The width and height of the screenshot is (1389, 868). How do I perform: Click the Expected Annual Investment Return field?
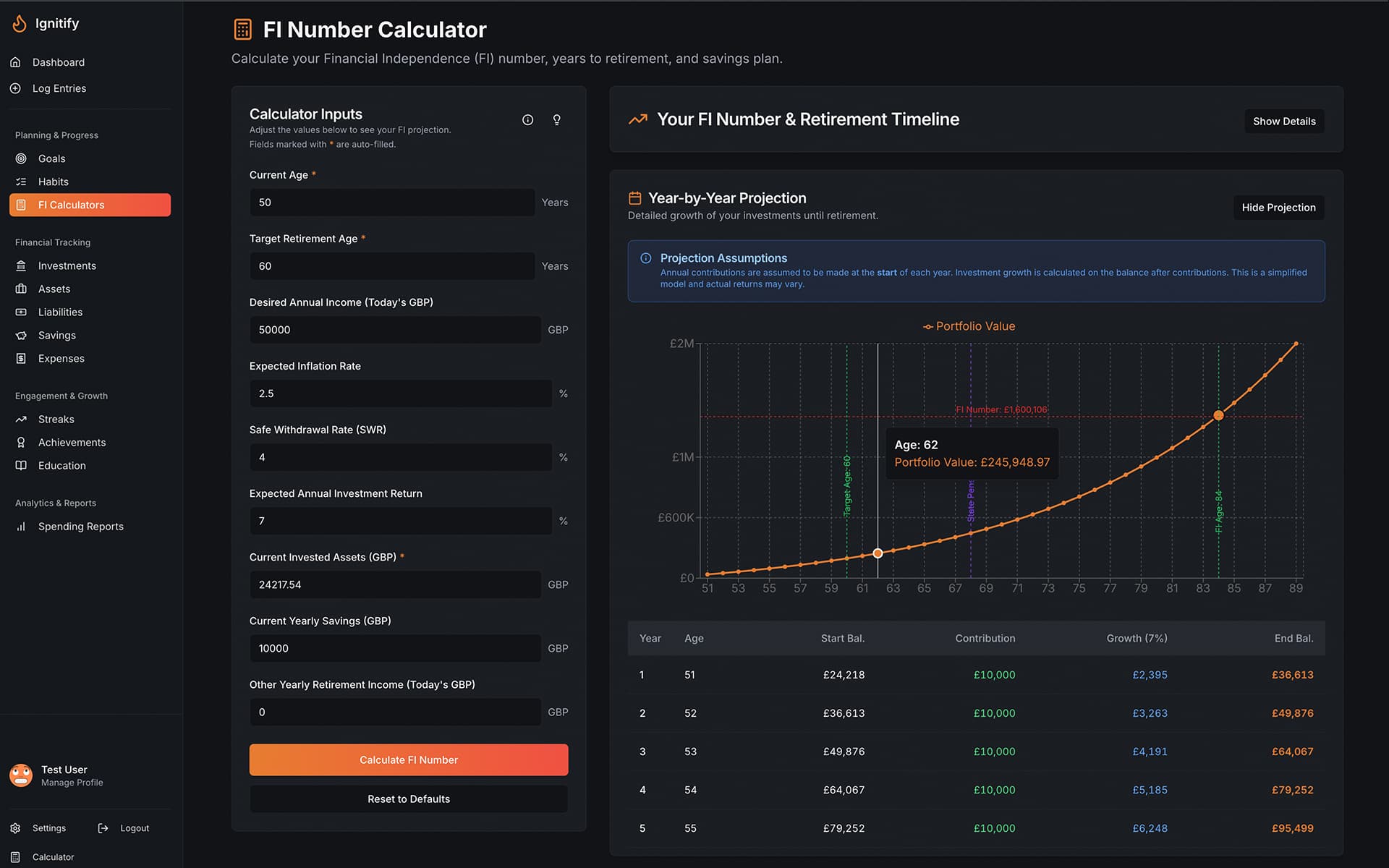click(401, 521)
